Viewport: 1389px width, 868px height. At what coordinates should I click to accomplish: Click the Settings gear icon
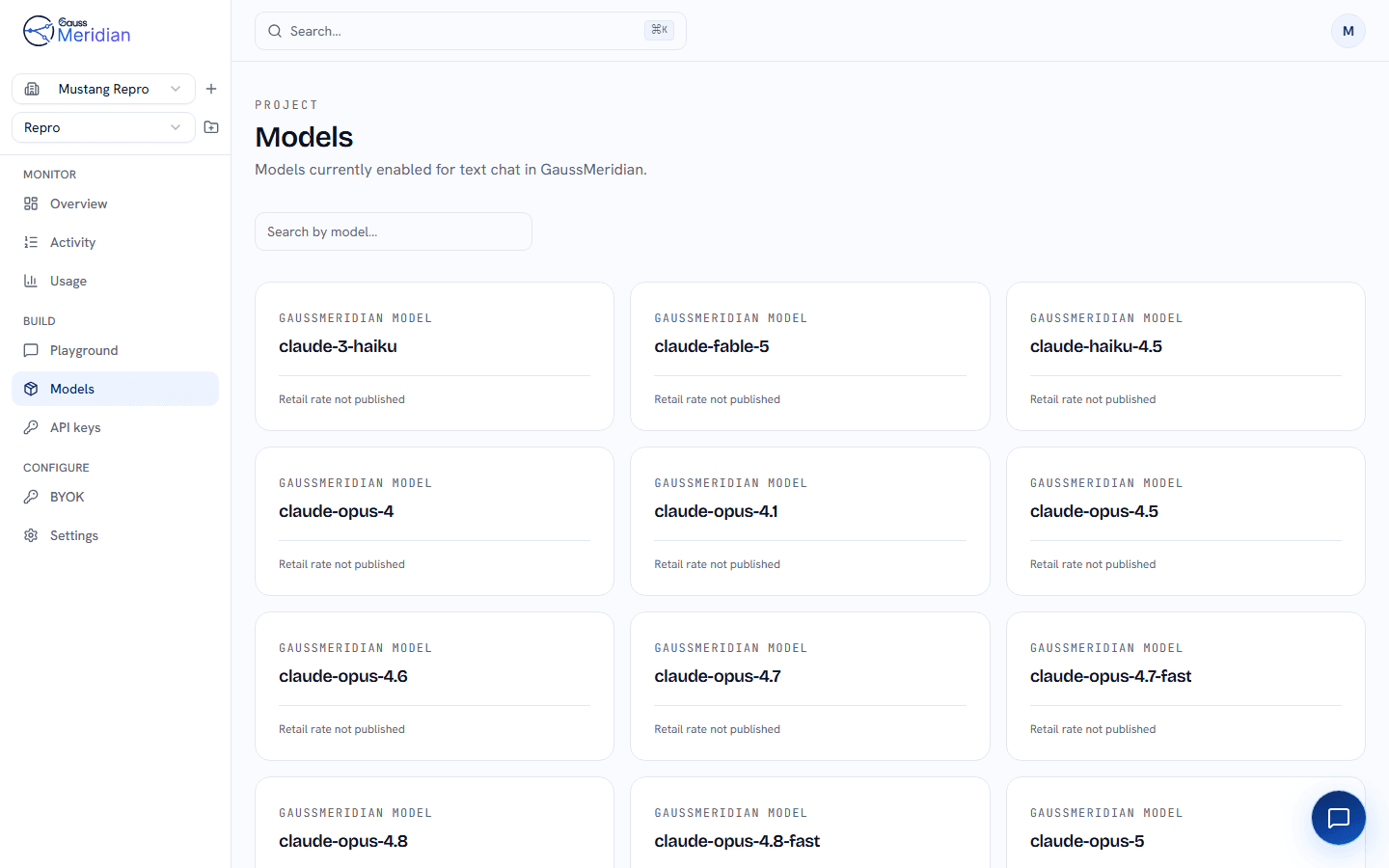[31, 535]
